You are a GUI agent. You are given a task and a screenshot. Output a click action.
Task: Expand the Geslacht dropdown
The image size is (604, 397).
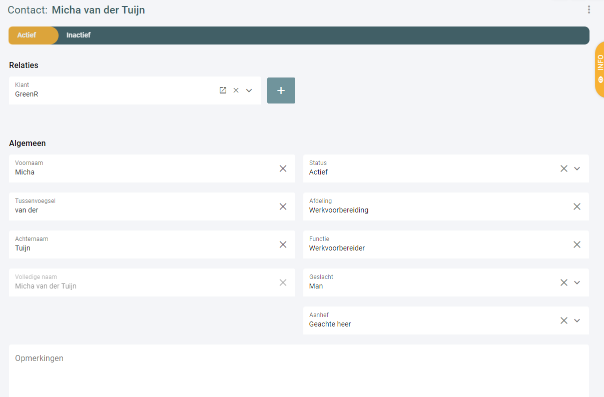coord(577,283)
